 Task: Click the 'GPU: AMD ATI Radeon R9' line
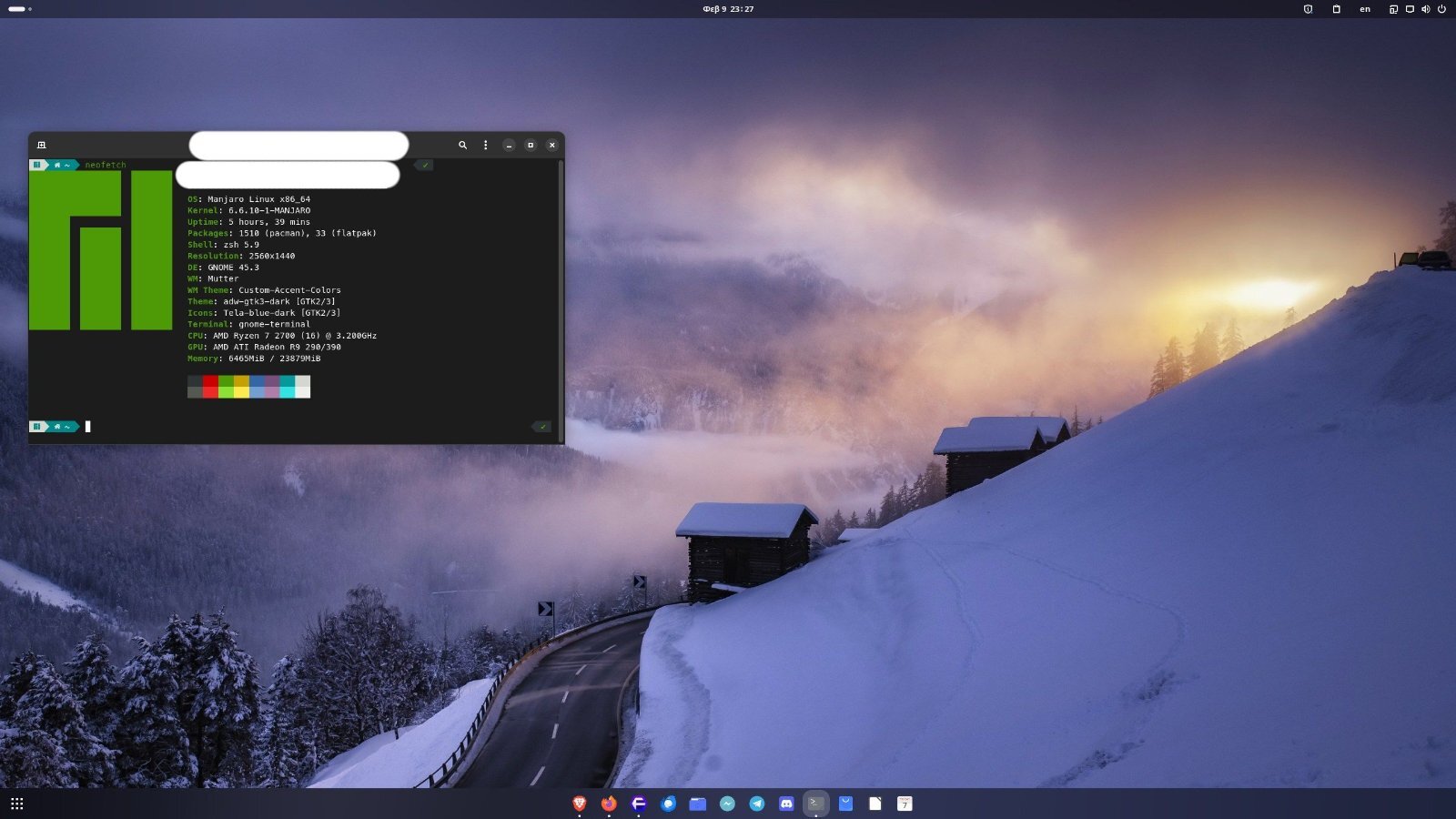point(264,347)
